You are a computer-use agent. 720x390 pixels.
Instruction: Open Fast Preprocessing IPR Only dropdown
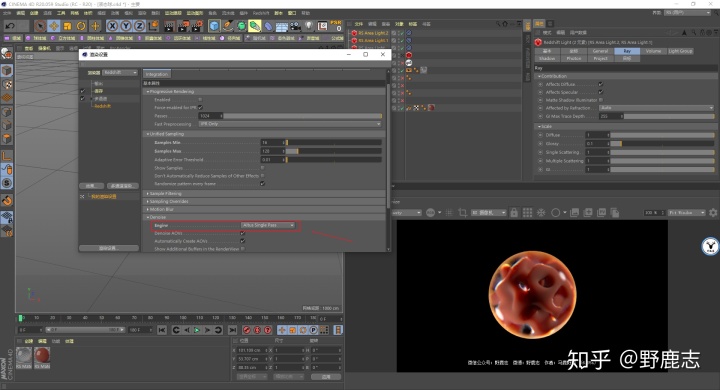290,124
